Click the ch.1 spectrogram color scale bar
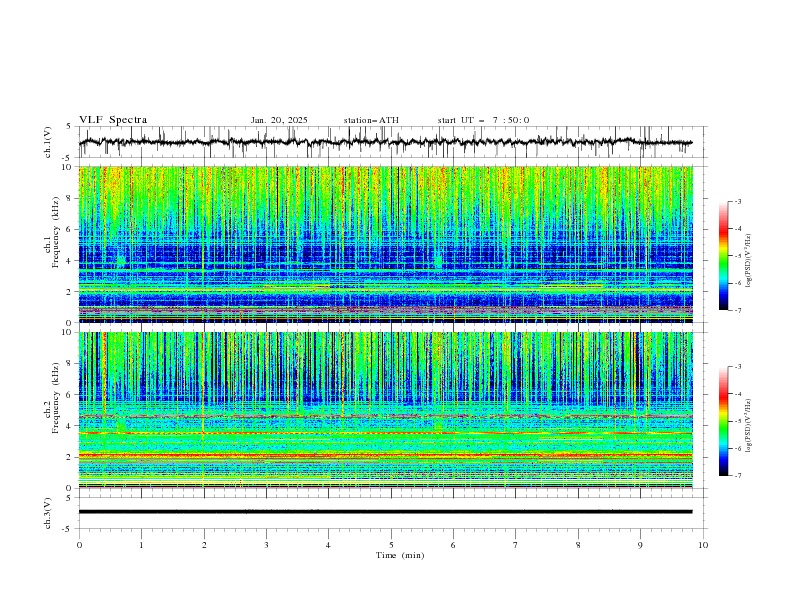This screenshot has height=612, width=792. tap(723, 255)
